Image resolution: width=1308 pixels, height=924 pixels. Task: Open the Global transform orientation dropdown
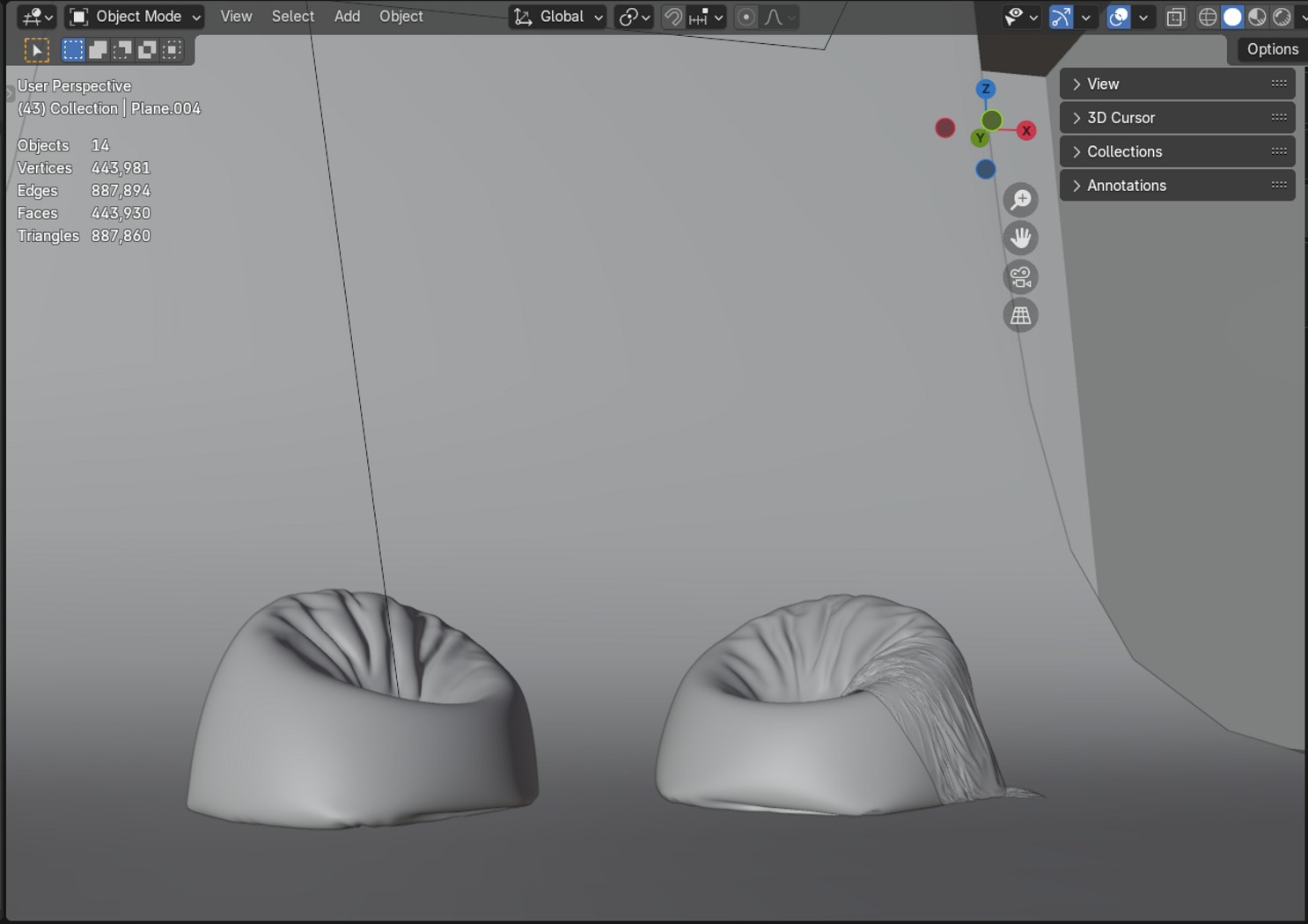pyautogui.click(x=558, y=17)
